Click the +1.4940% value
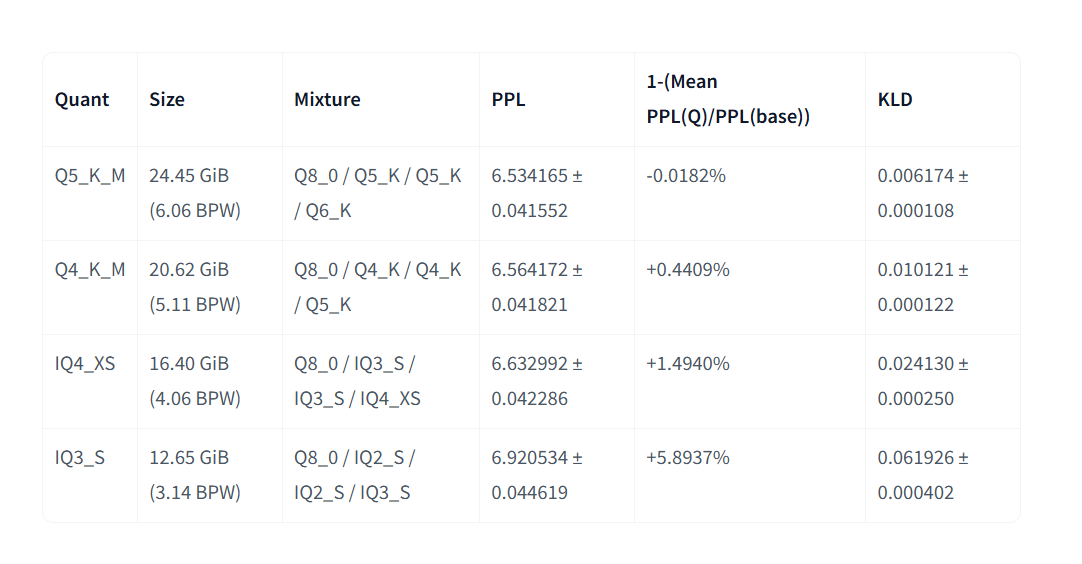Image resolution: width=1082 pixels, height=564 pixels. [688, 364]
